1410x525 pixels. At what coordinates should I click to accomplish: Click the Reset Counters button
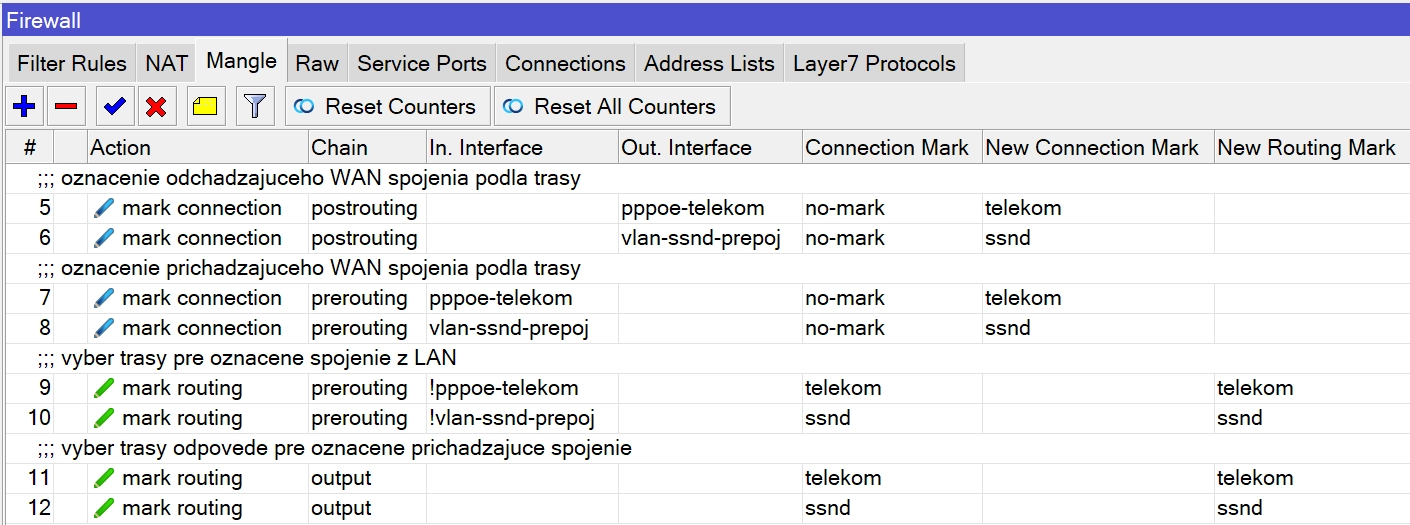[x=387, y=106]
